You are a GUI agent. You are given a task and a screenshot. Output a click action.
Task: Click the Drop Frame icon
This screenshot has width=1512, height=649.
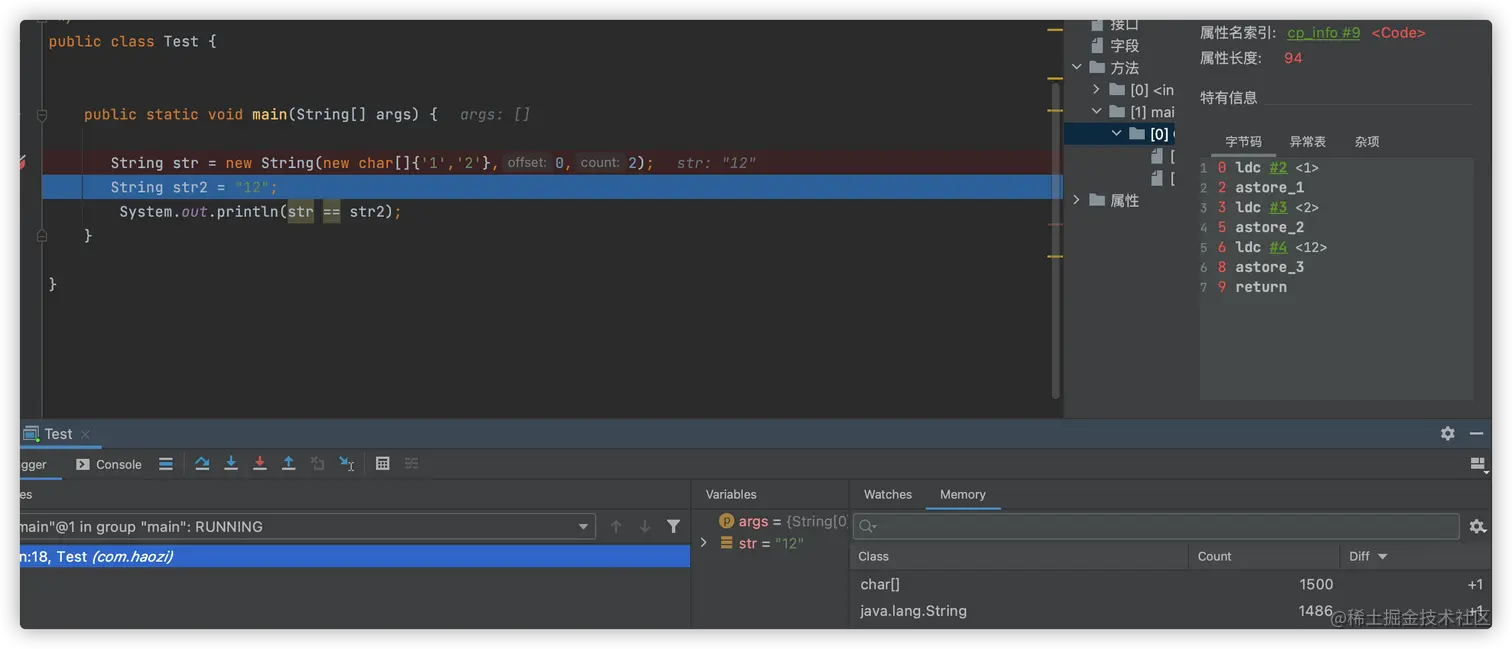(318, 464)
